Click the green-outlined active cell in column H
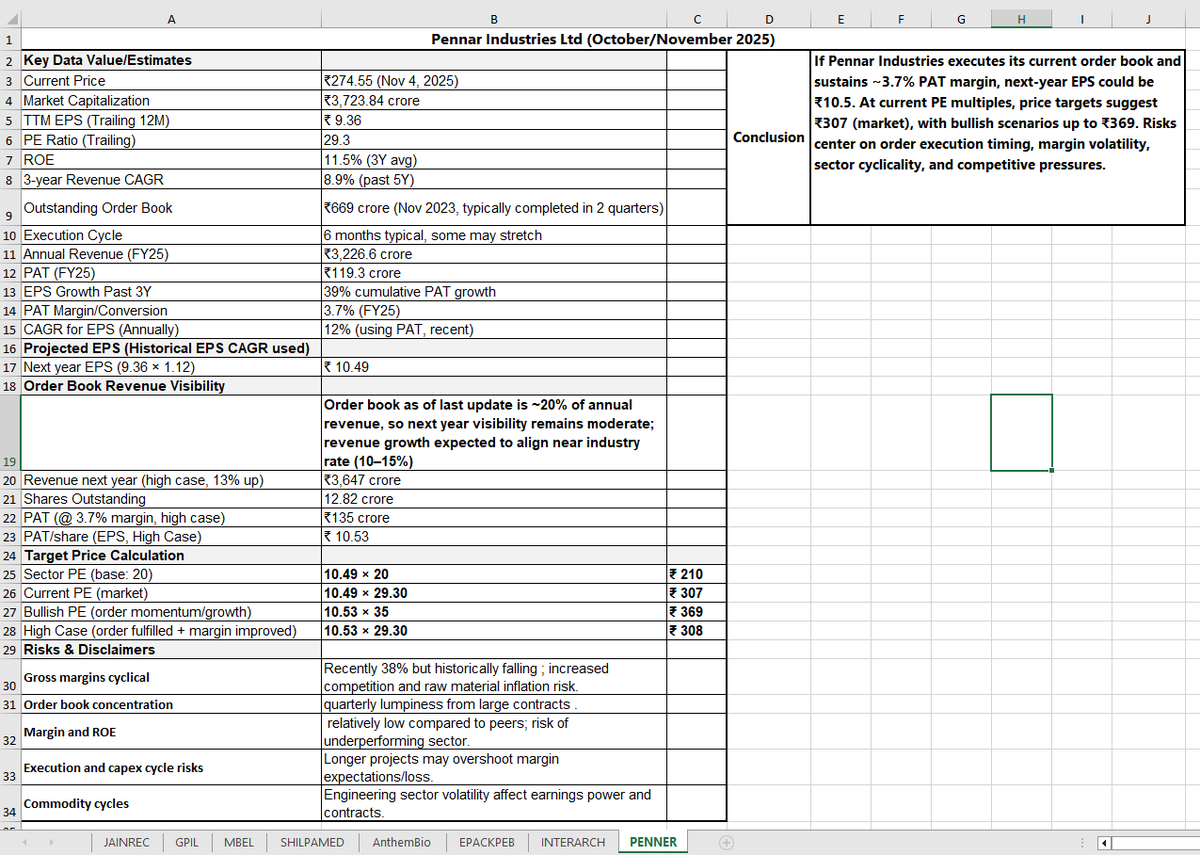Screen dimensions: 1200x855 (1021, 433)
